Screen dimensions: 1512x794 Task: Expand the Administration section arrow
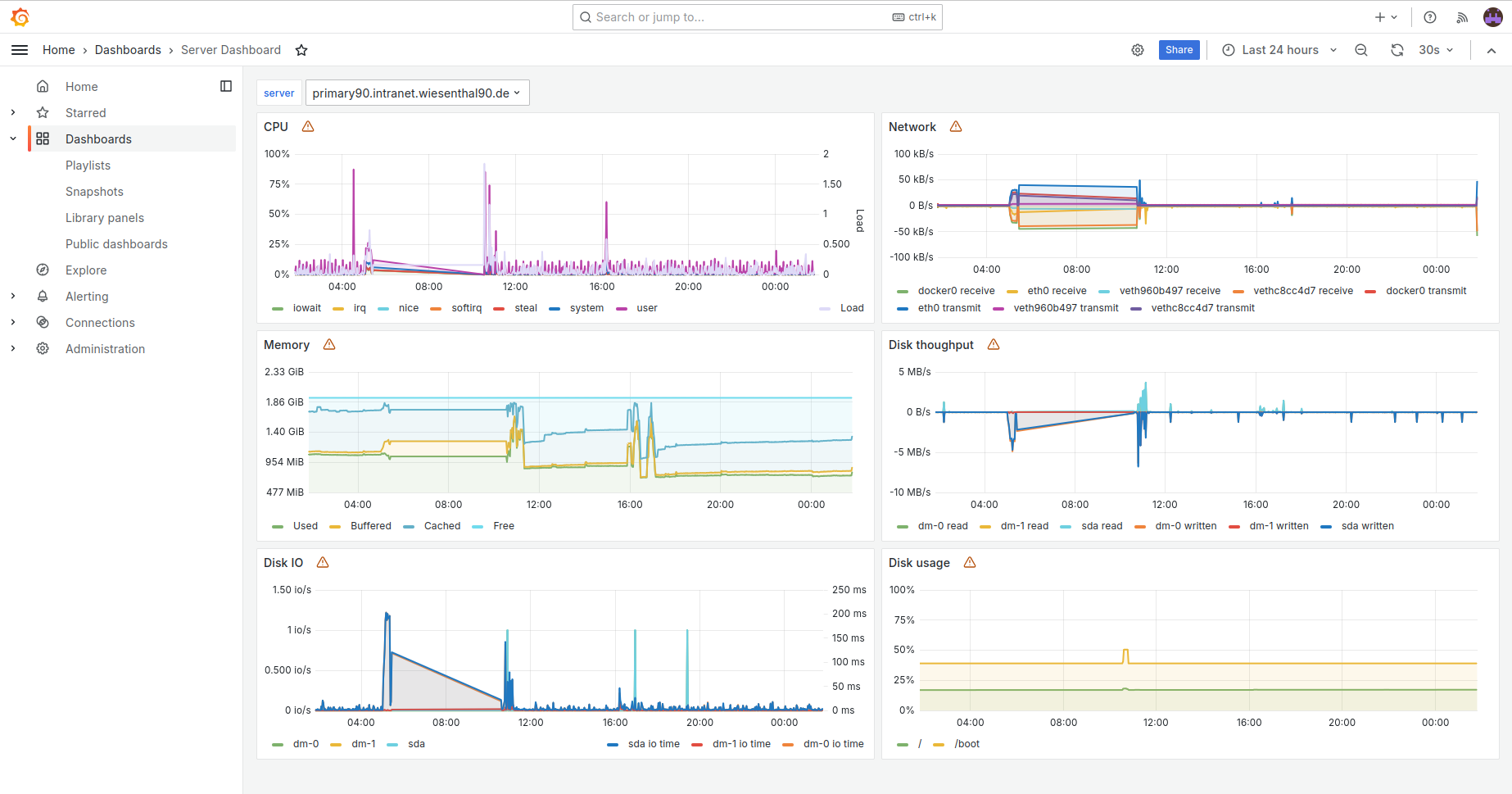(x=13, y=348)
